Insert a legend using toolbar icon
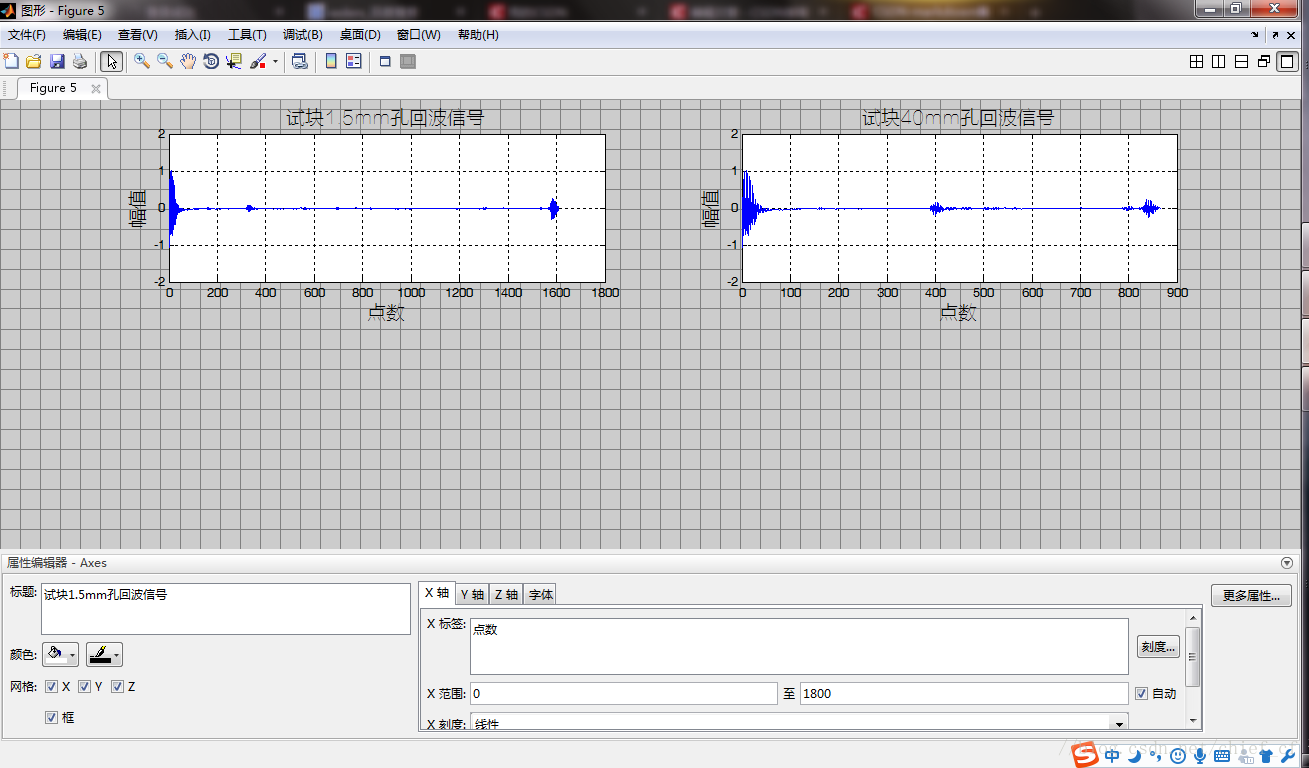The image size is (1309, 768). 354,62
